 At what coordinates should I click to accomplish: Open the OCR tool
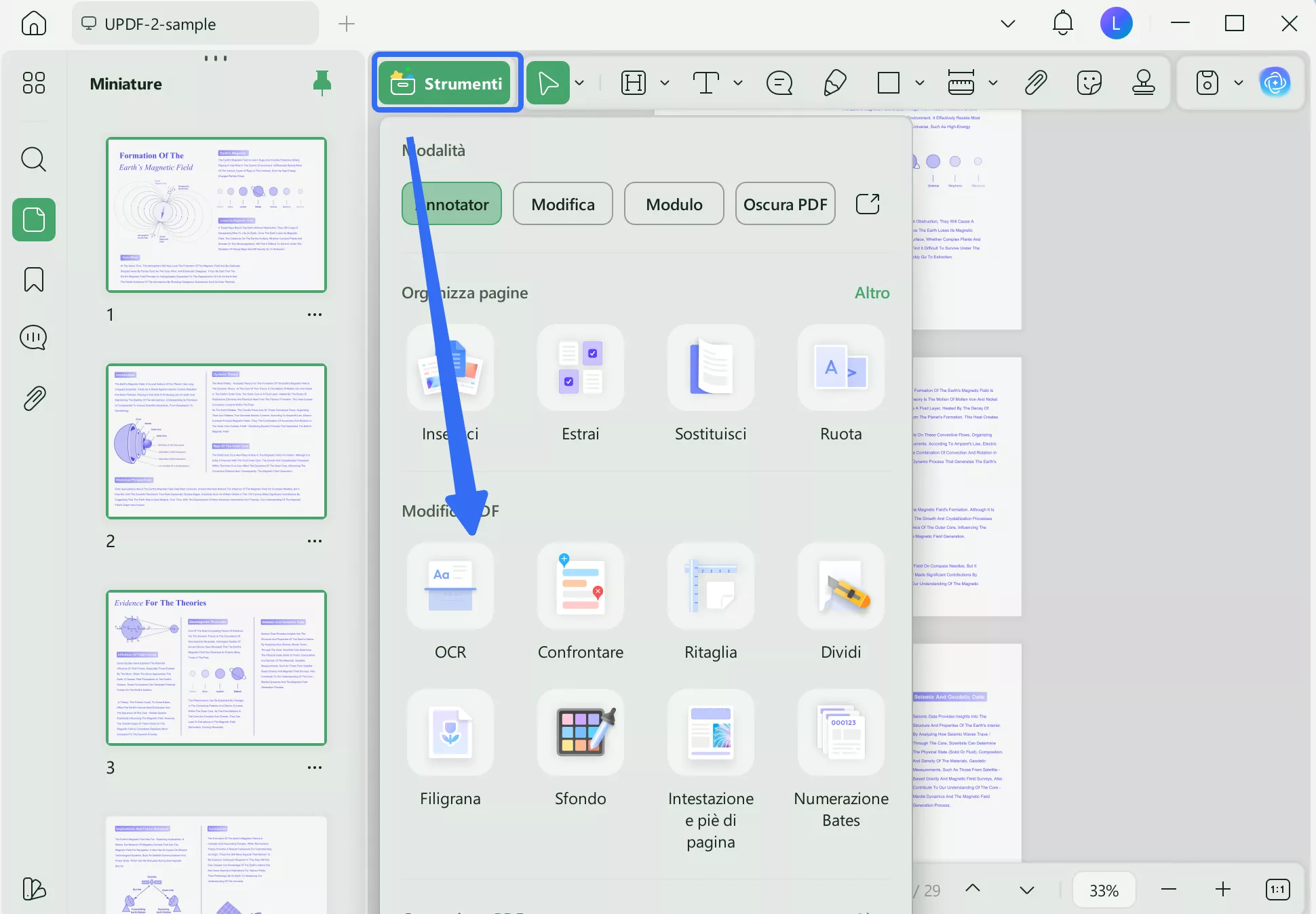(x=450, y=587)
